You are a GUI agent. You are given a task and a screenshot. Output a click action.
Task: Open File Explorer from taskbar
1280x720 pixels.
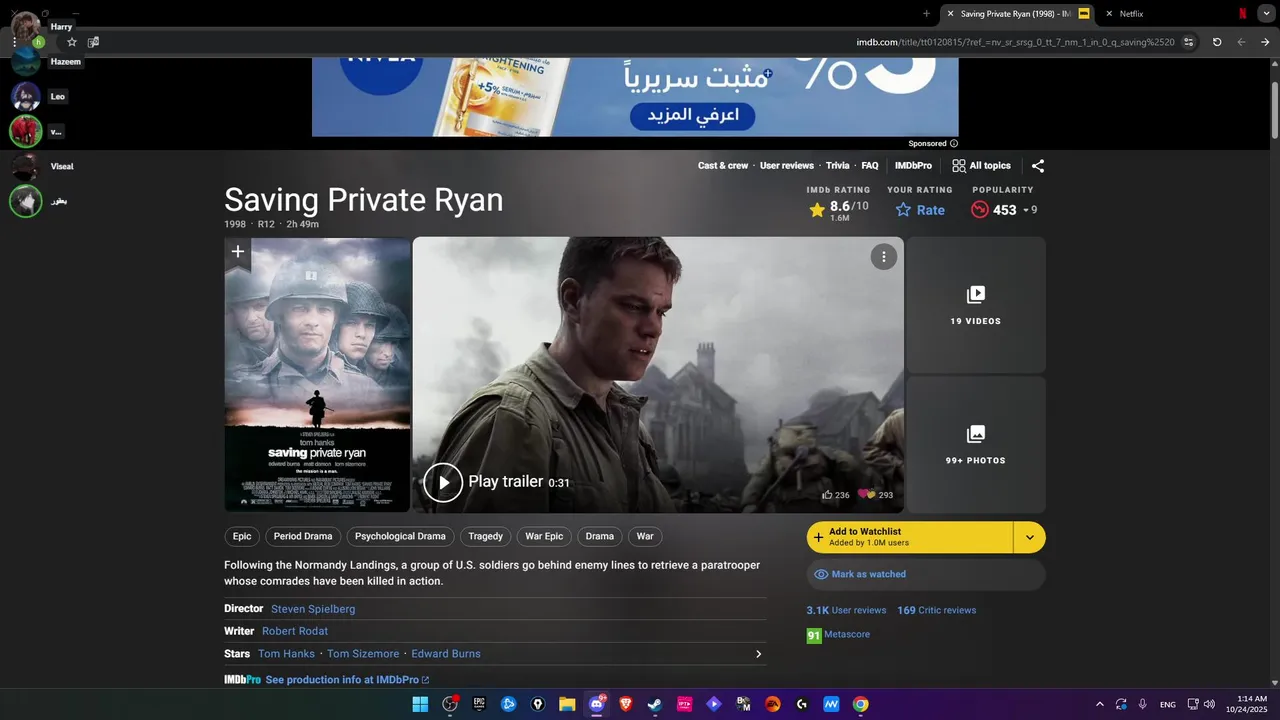(567, 704)
